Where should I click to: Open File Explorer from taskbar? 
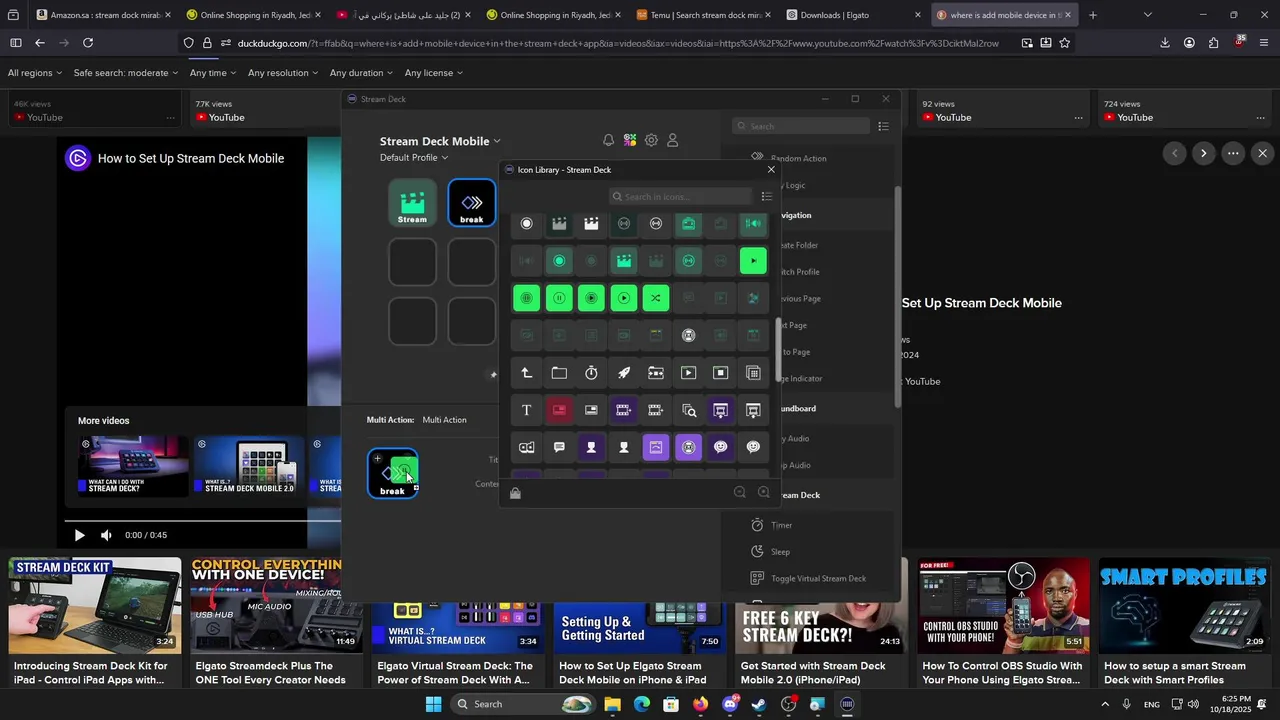[612, 704]
